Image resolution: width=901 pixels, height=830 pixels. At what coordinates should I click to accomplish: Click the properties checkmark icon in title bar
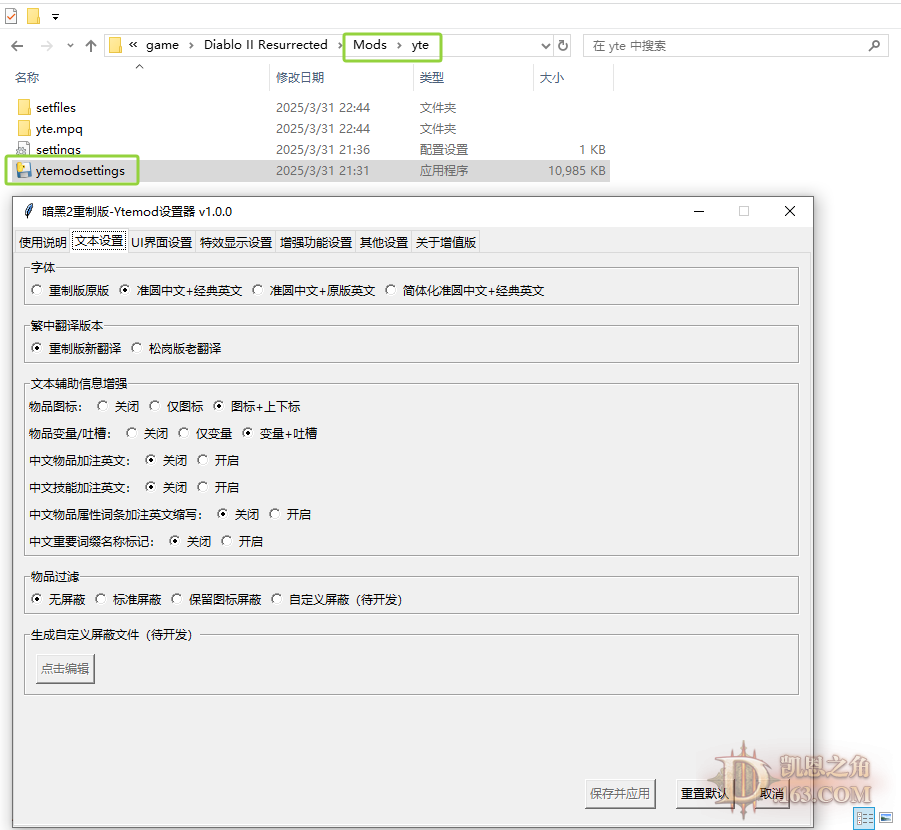[11, 16]
